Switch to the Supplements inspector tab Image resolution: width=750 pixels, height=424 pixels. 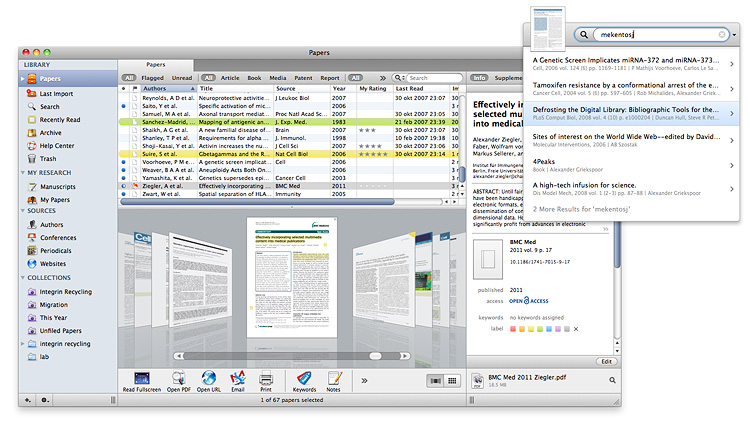click(509, 78)
